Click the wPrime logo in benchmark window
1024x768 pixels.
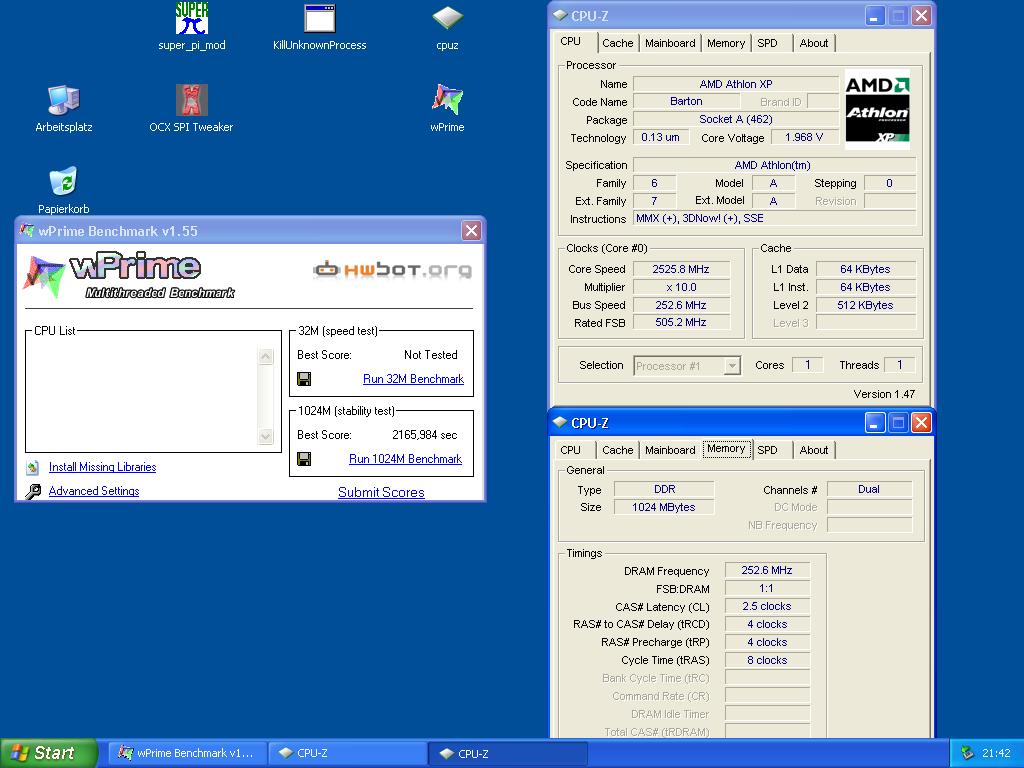[x=129, y=274]
